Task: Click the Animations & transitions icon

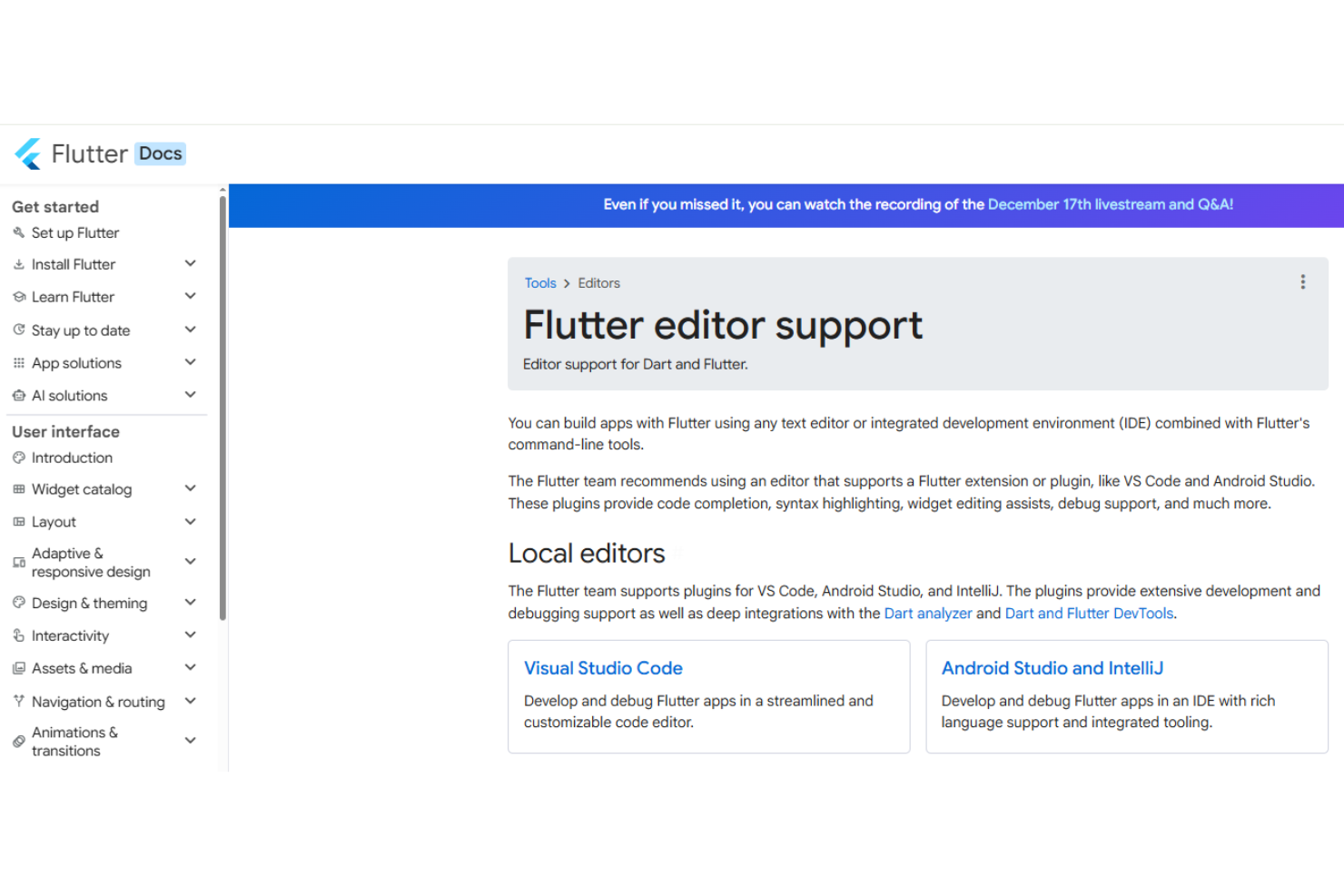Action: [x=18, y=742]
